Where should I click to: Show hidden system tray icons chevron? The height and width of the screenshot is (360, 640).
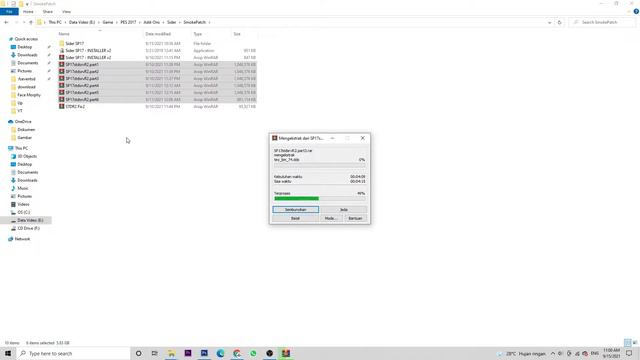click(x=553, y=353)
